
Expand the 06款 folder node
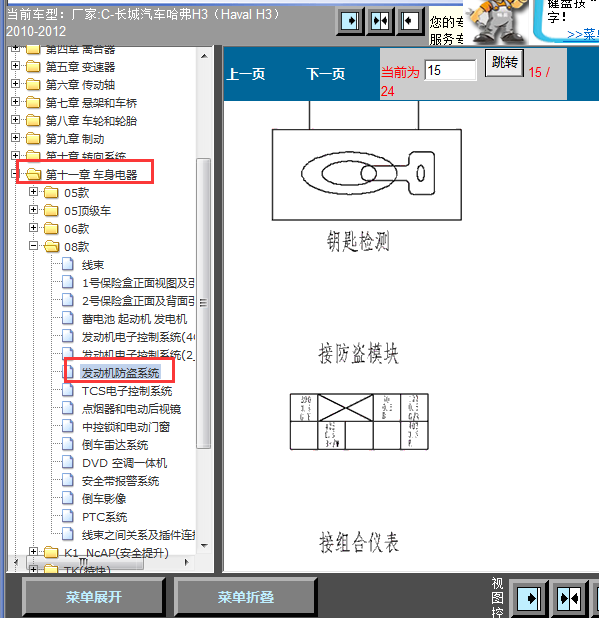[x=33, y=227]
